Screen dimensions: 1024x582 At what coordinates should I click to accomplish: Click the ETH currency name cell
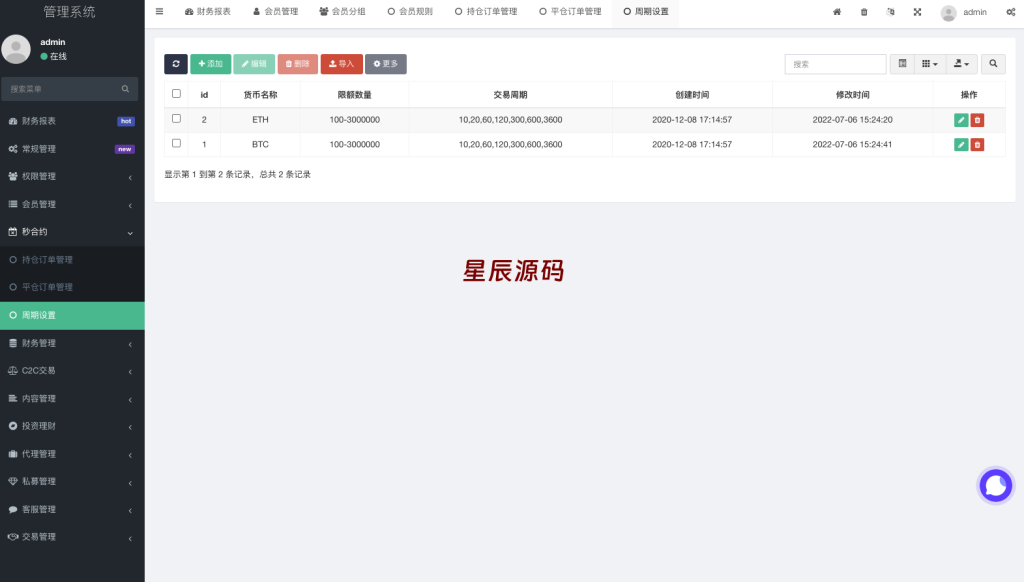(260, 120)
